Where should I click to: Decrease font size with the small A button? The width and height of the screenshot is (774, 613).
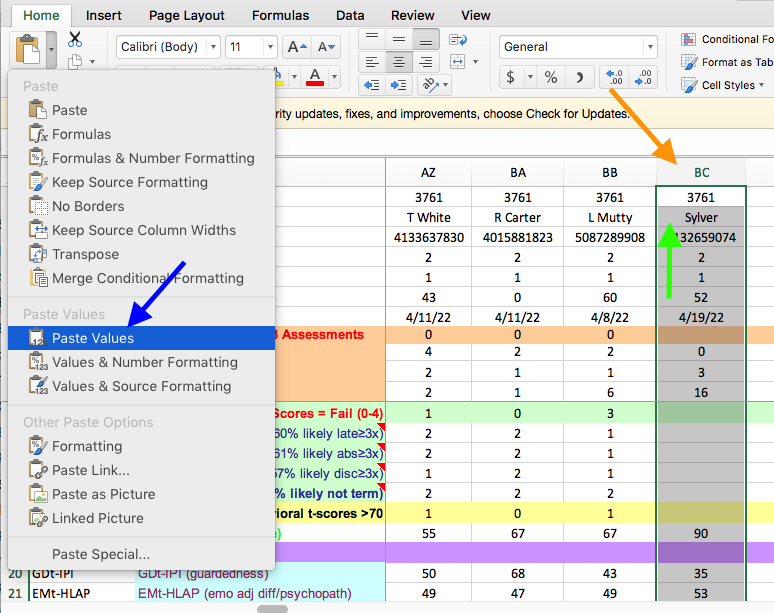click(326, 47)
